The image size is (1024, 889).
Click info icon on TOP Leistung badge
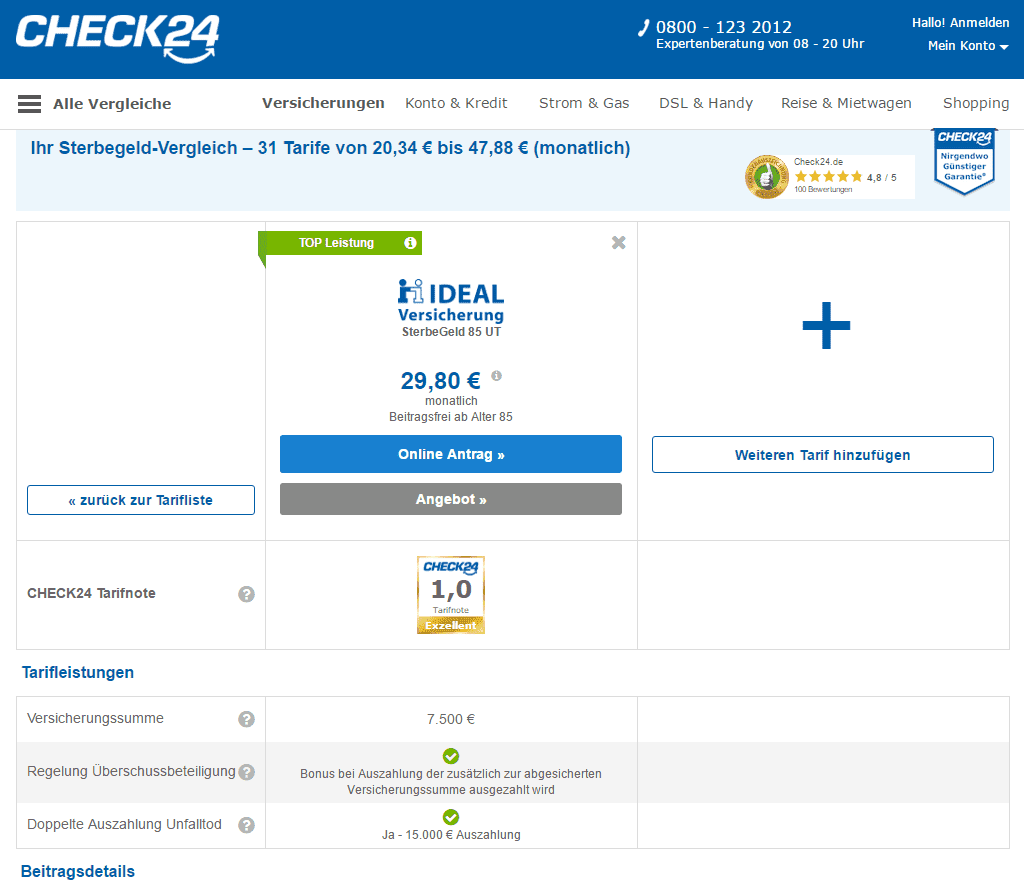410,243
